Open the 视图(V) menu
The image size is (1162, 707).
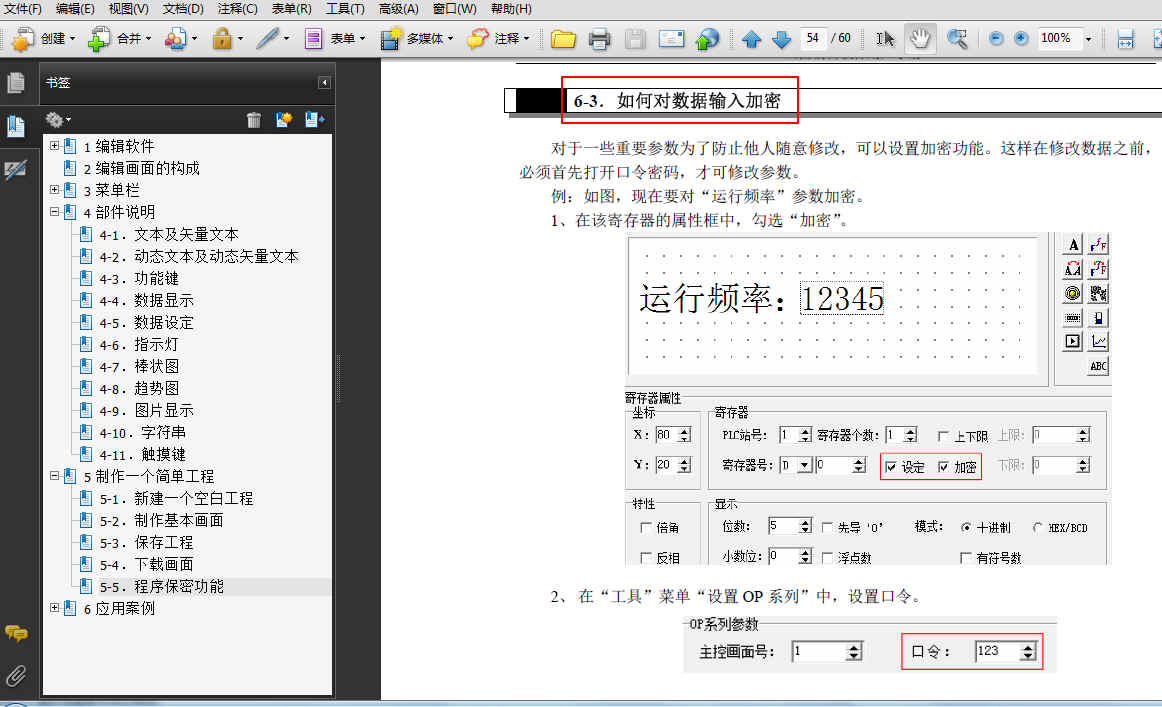click(128, 9)
